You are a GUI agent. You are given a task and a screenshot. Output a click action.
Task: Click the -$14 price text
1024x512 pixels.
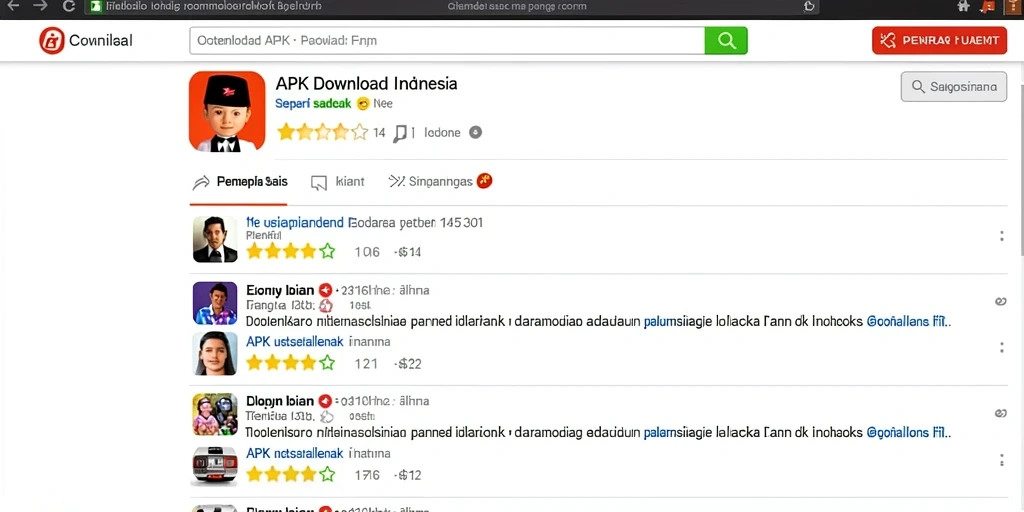(x=407, y=252)
